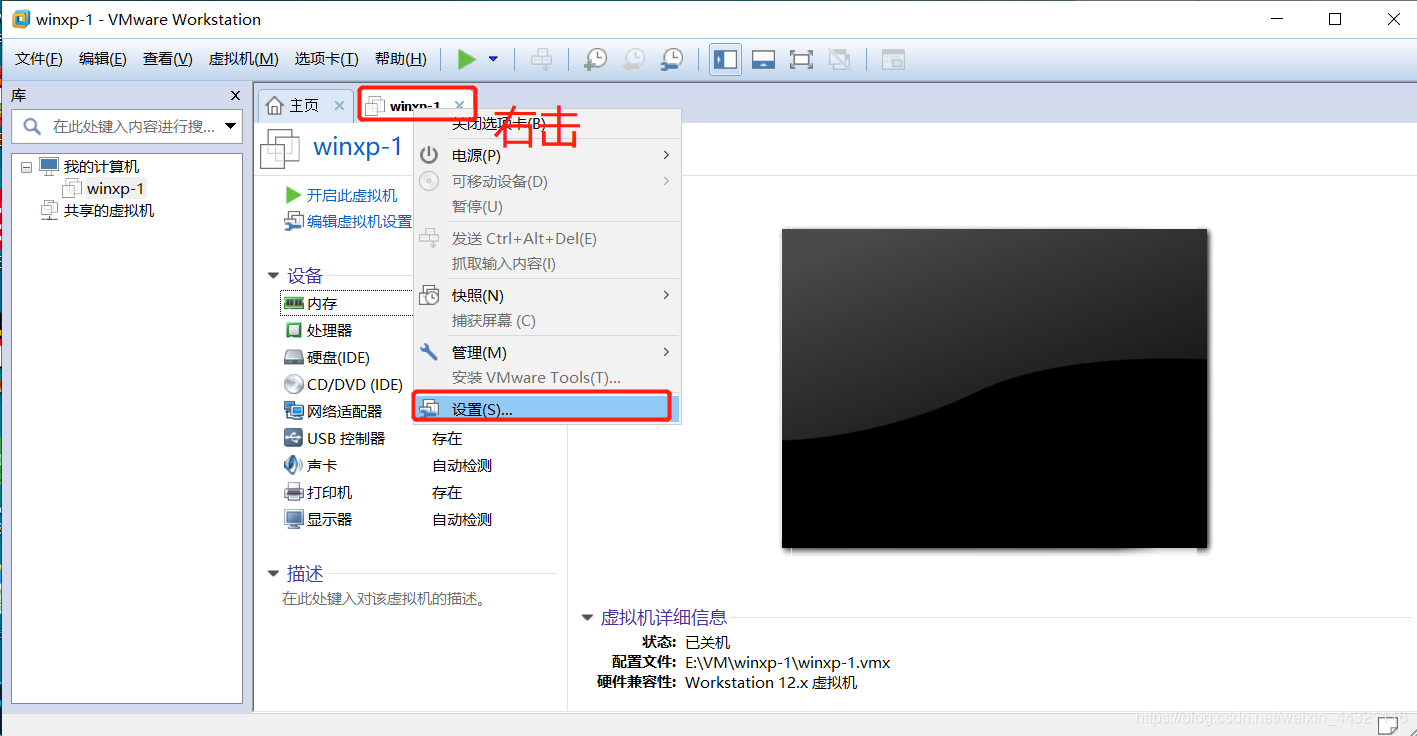Collapse the 虚拟机详细信息 section
Viewport: 1417px width, 736px height.
(587, 618)
